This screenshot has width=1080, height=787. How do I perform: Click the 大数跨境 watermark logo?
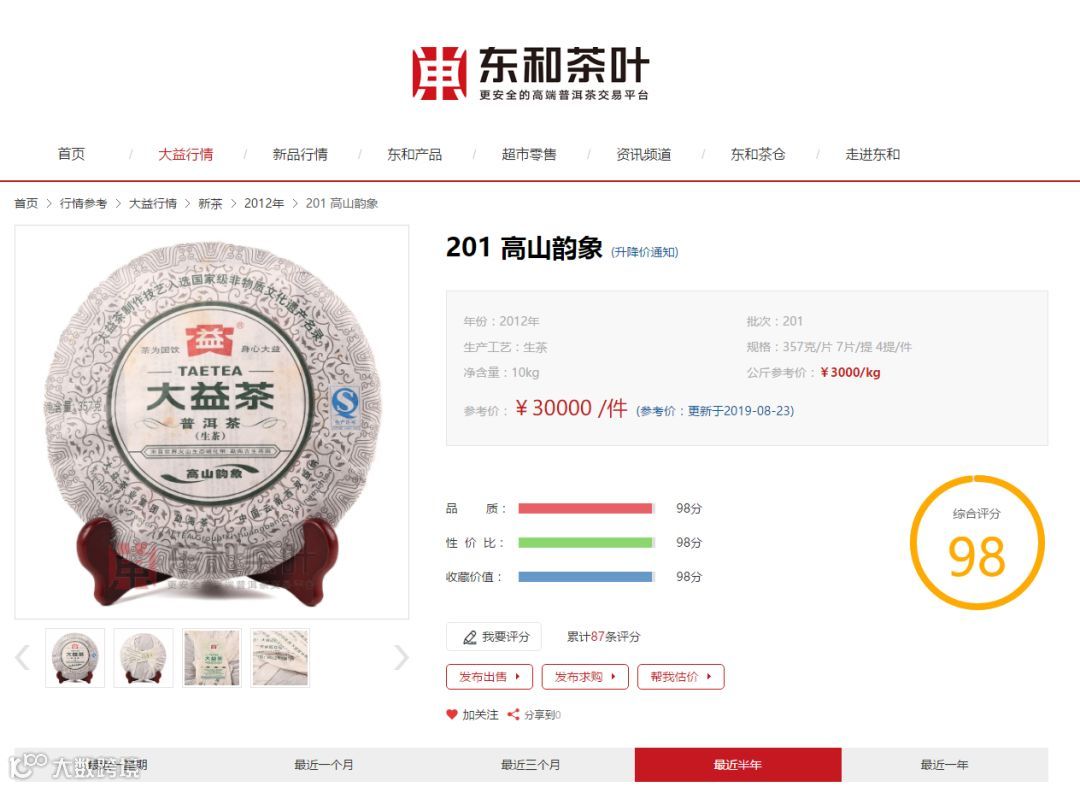(x=76, y=766)
